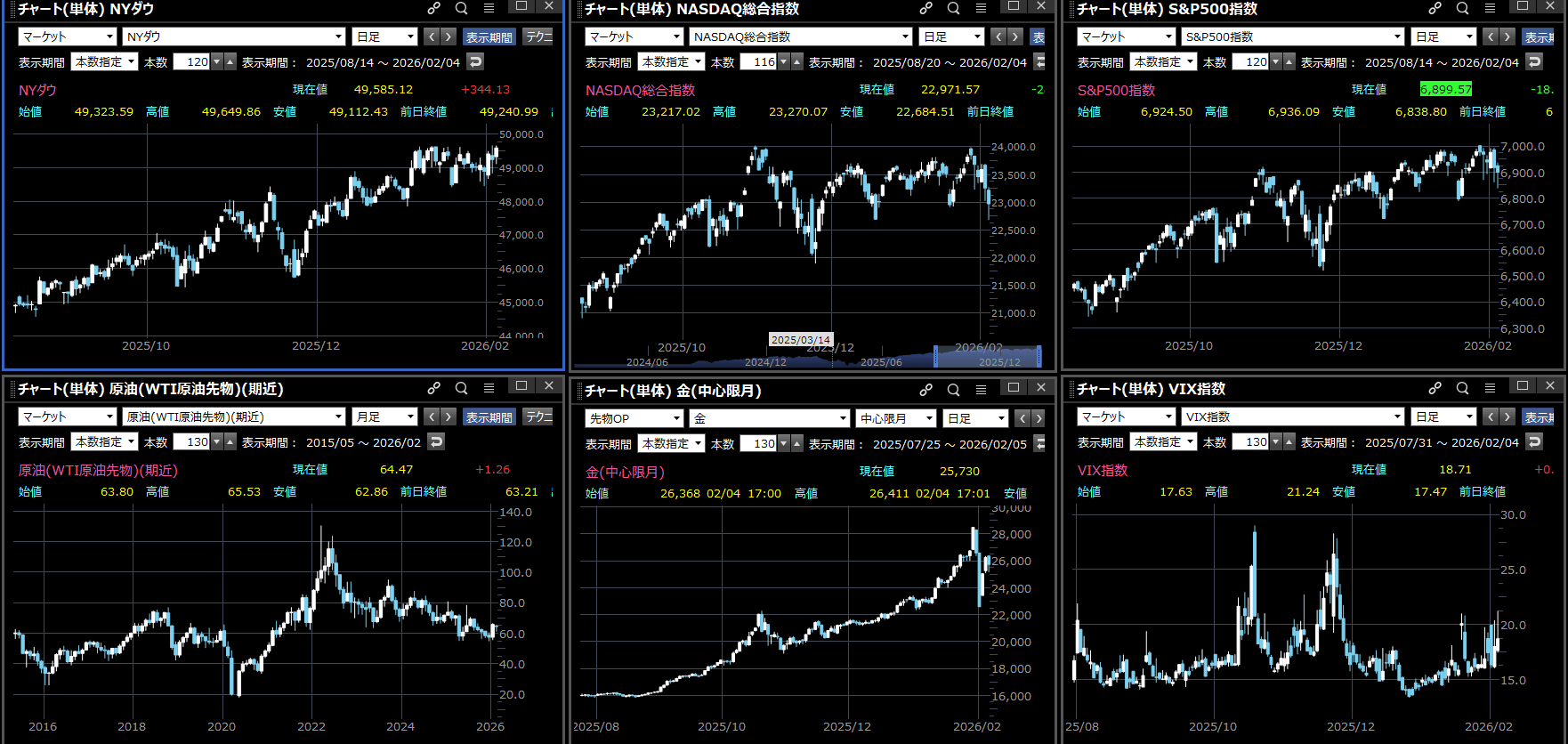Expand the 月足 timeframe dropdown for 原油

pyautogui.click(x=384, y=416)
